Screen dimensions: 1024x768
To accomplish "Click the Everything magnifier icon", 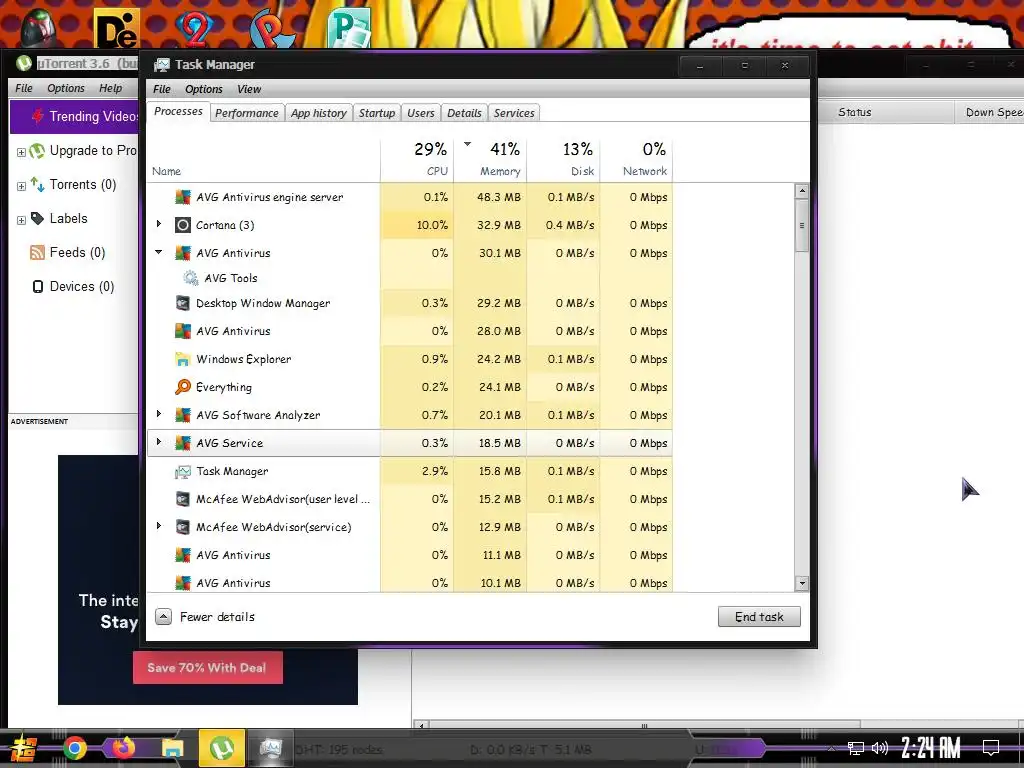I will [x=183, y=387].
